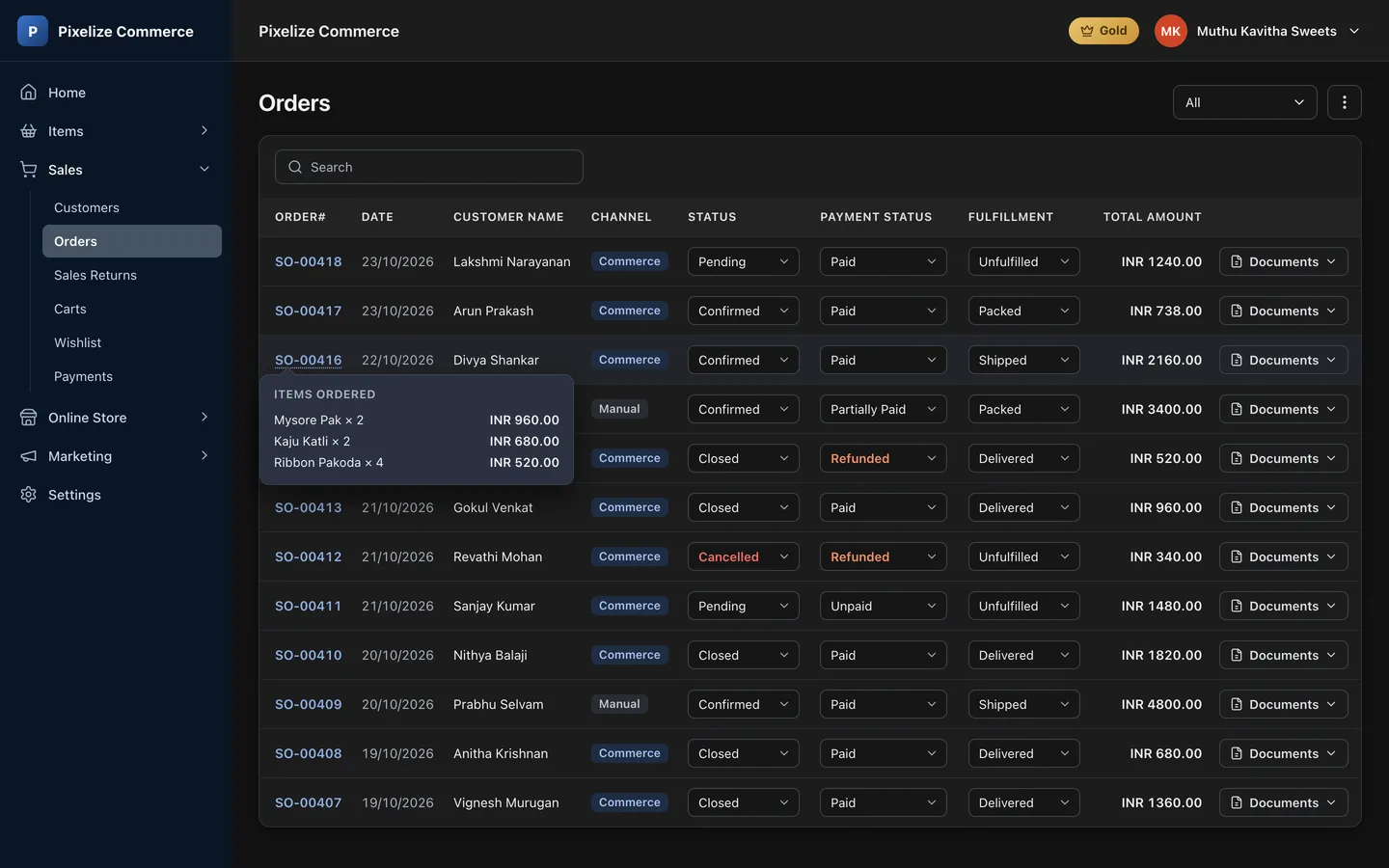Image resolution: width=1389 pixels, height=868 pixels.
Task: Click the MK avatar circle
Action: [1170, 31]
